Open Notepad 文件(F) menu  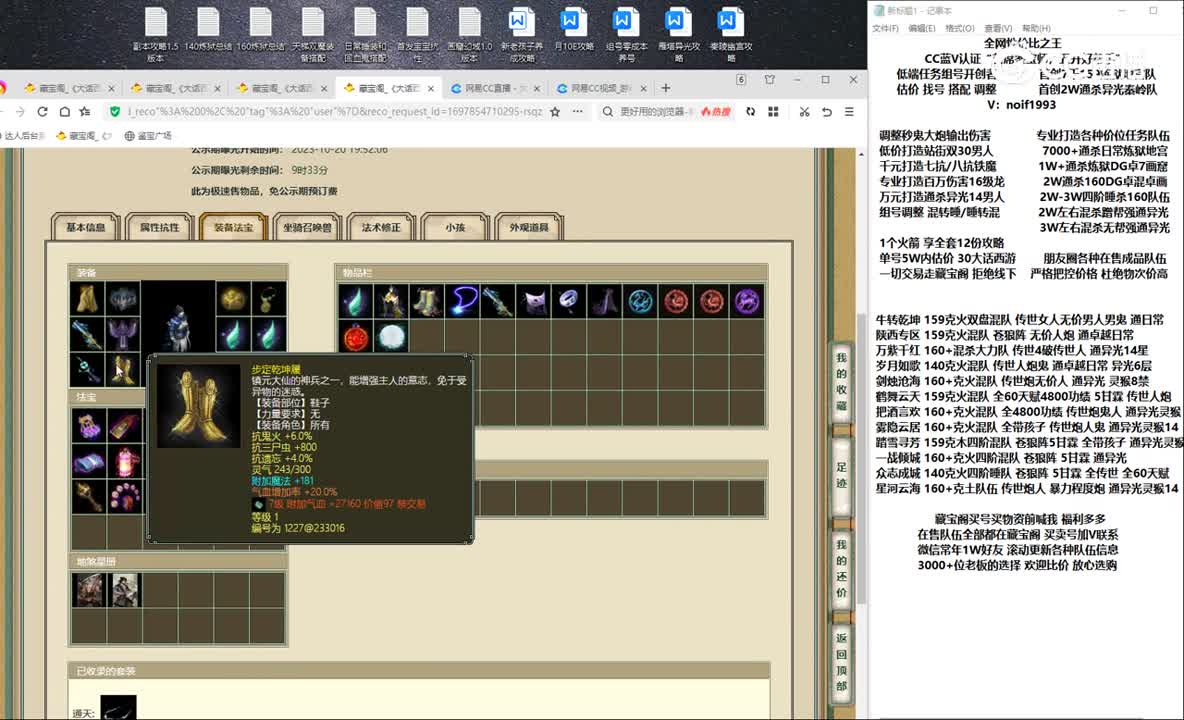point(885,29)
